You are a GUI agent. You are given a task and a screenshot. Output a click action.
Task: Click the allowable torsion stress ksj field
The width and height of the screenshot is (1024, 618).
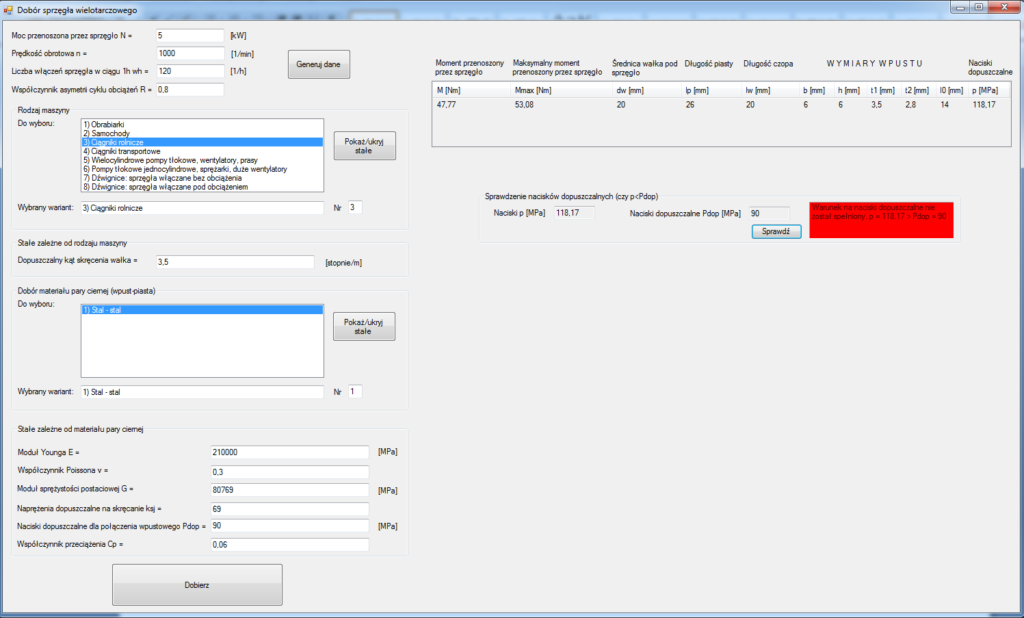(x=290, y=509)
